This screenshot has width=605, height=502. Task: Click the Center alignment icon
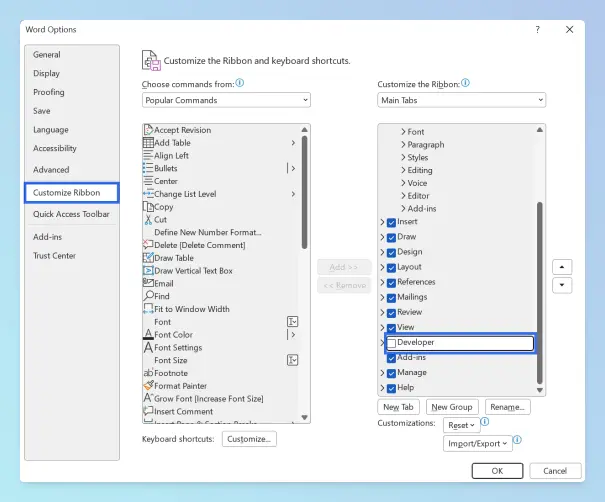[x=148, y=181]
